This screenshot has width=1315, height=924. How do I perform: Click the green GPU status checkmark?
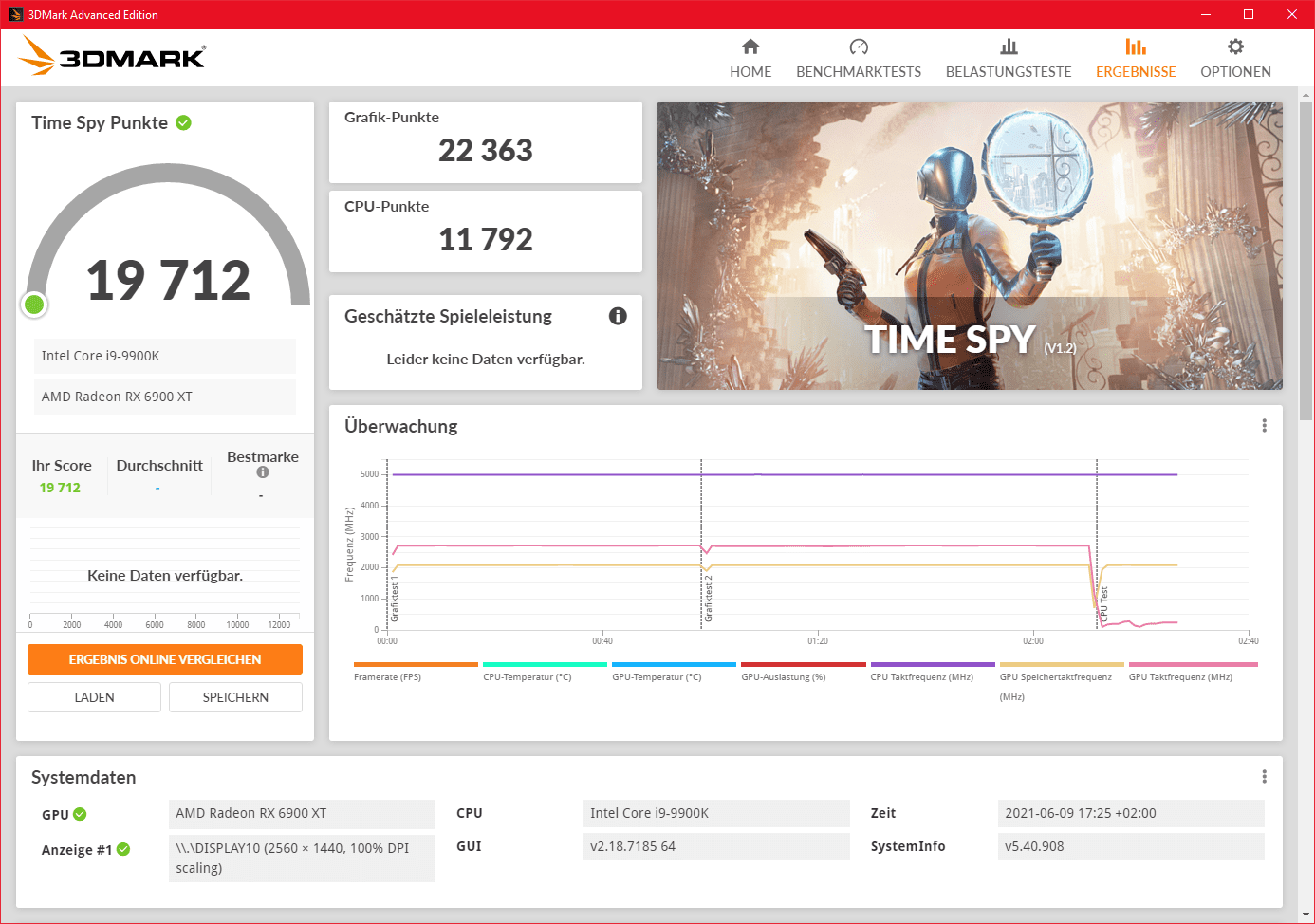pos(80,814)
